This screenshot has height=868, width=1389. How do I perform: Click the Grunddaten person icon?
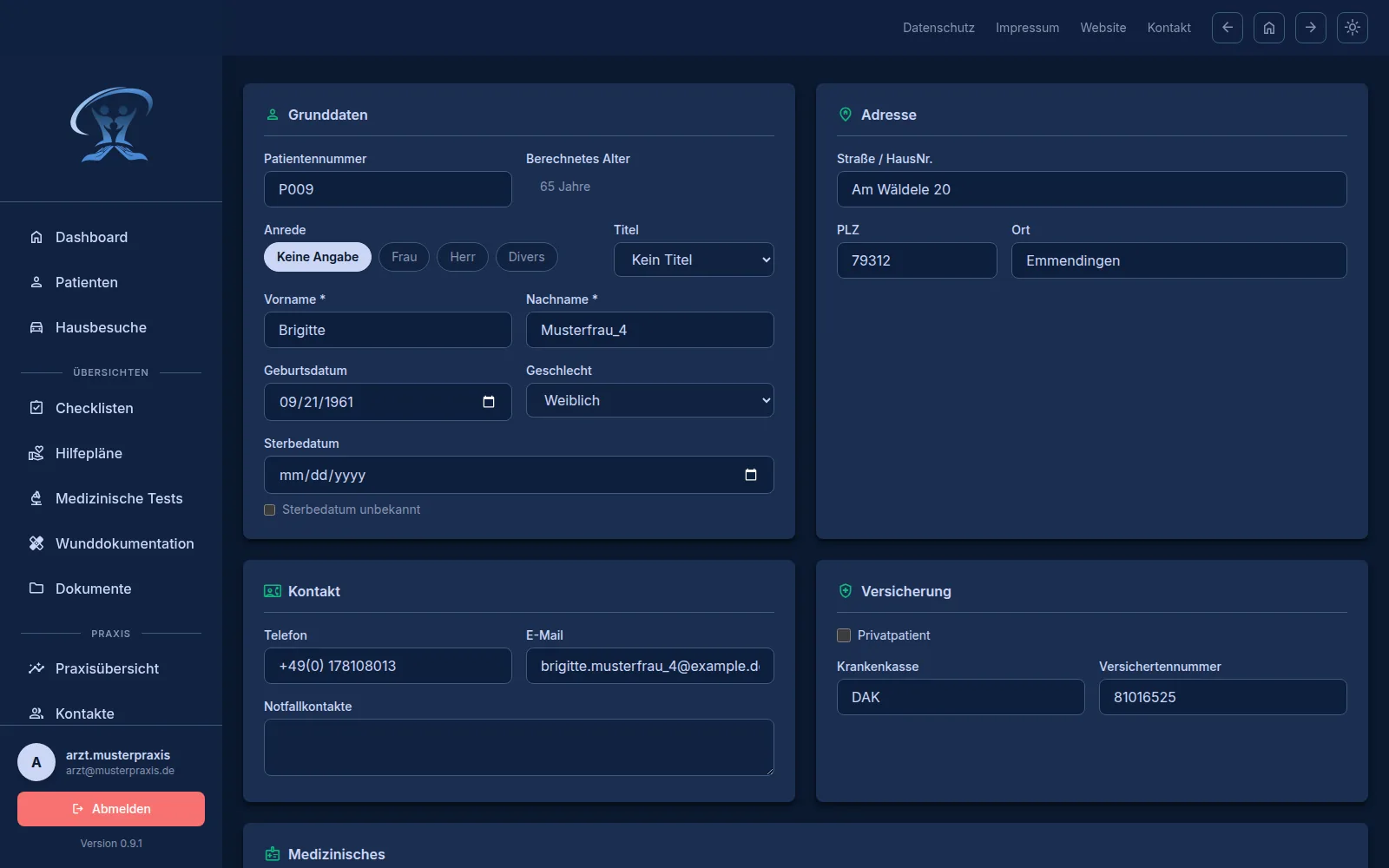(273, 115)
